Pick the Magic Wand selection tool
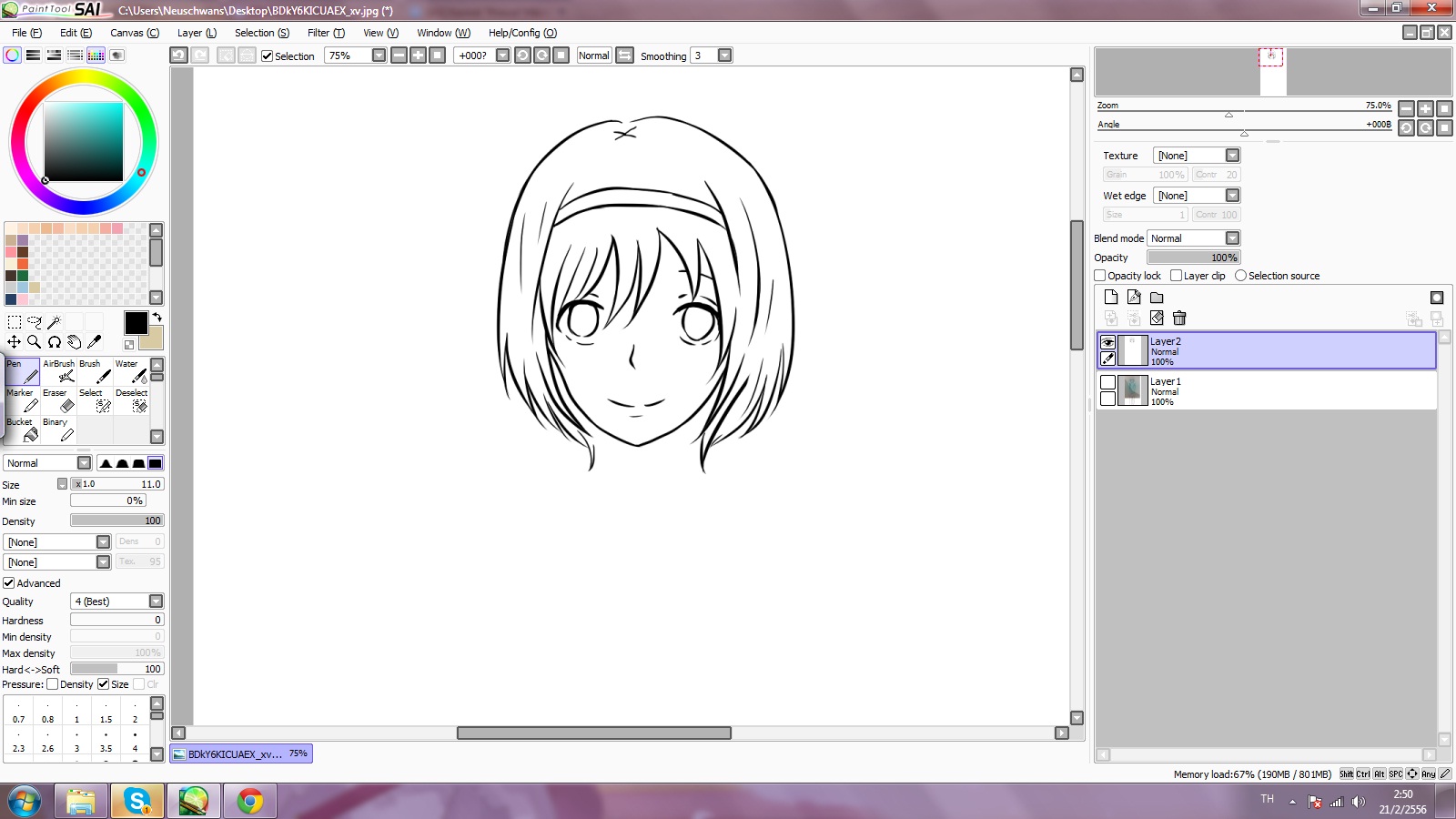The width and height of the screenshot is (1456, 819). pos(55,322)
